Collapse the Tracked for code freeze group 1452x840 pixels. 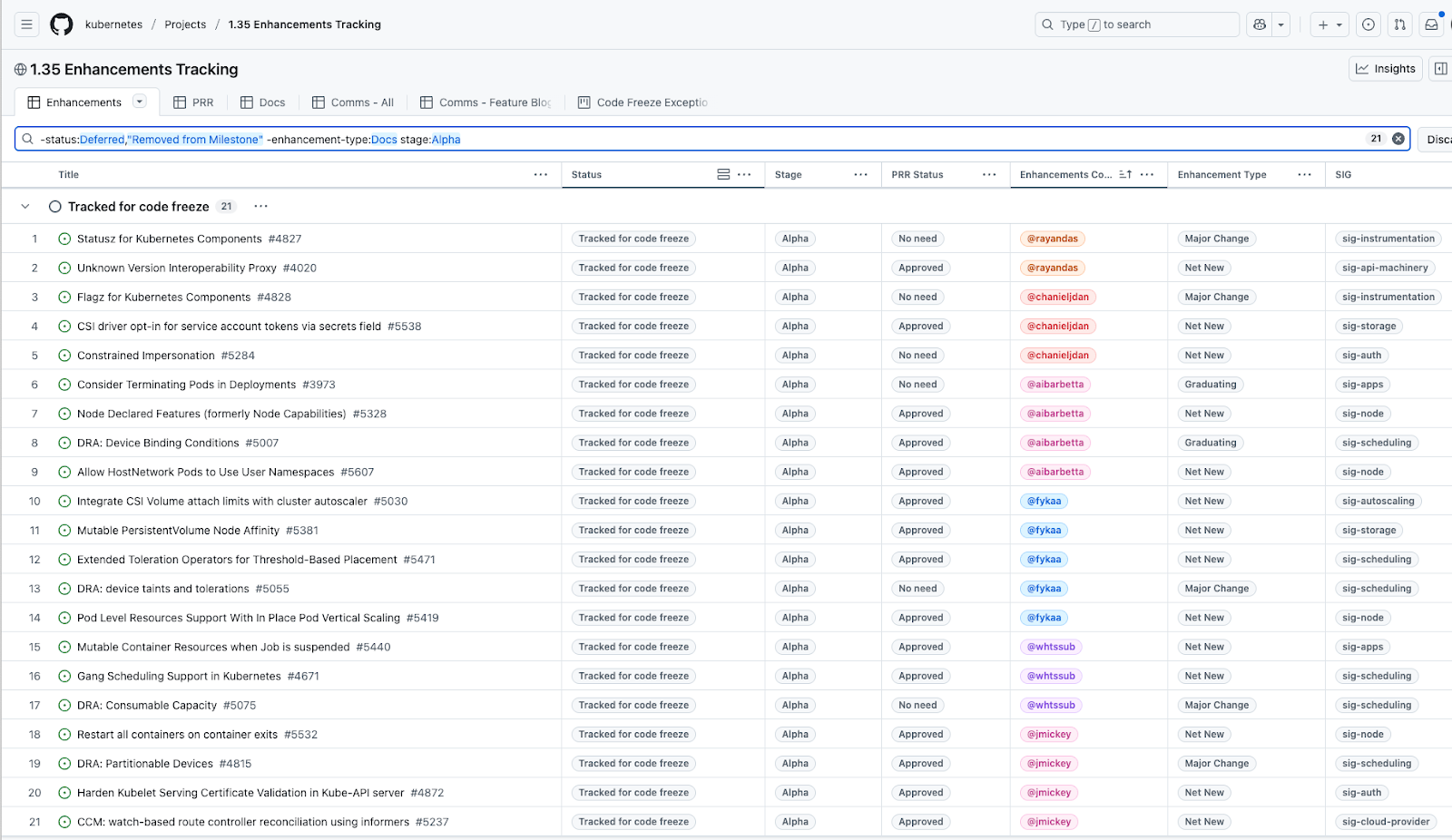25,207
